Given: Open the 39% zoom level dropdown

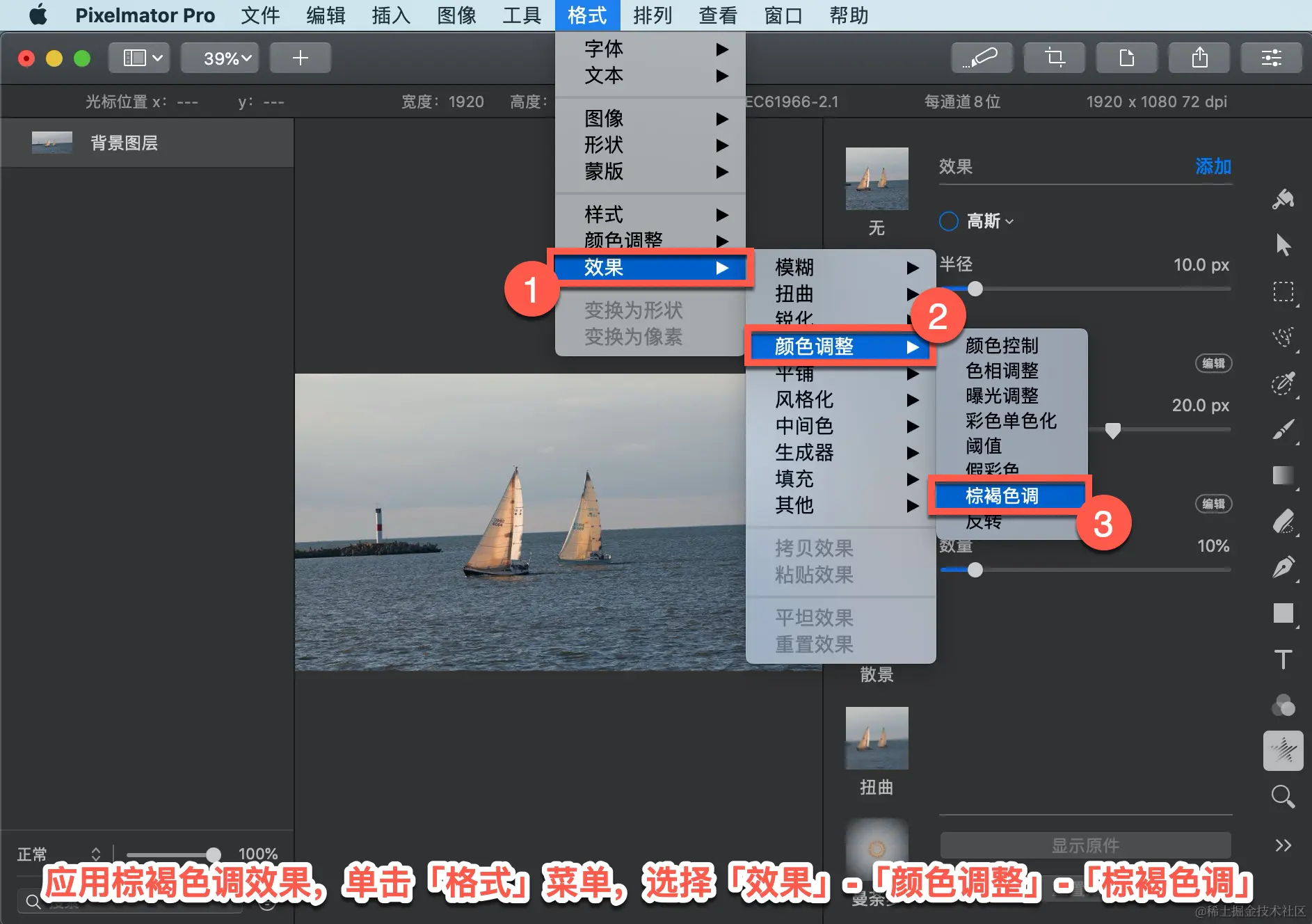Looking at the screenshot, I should (220, 58).
